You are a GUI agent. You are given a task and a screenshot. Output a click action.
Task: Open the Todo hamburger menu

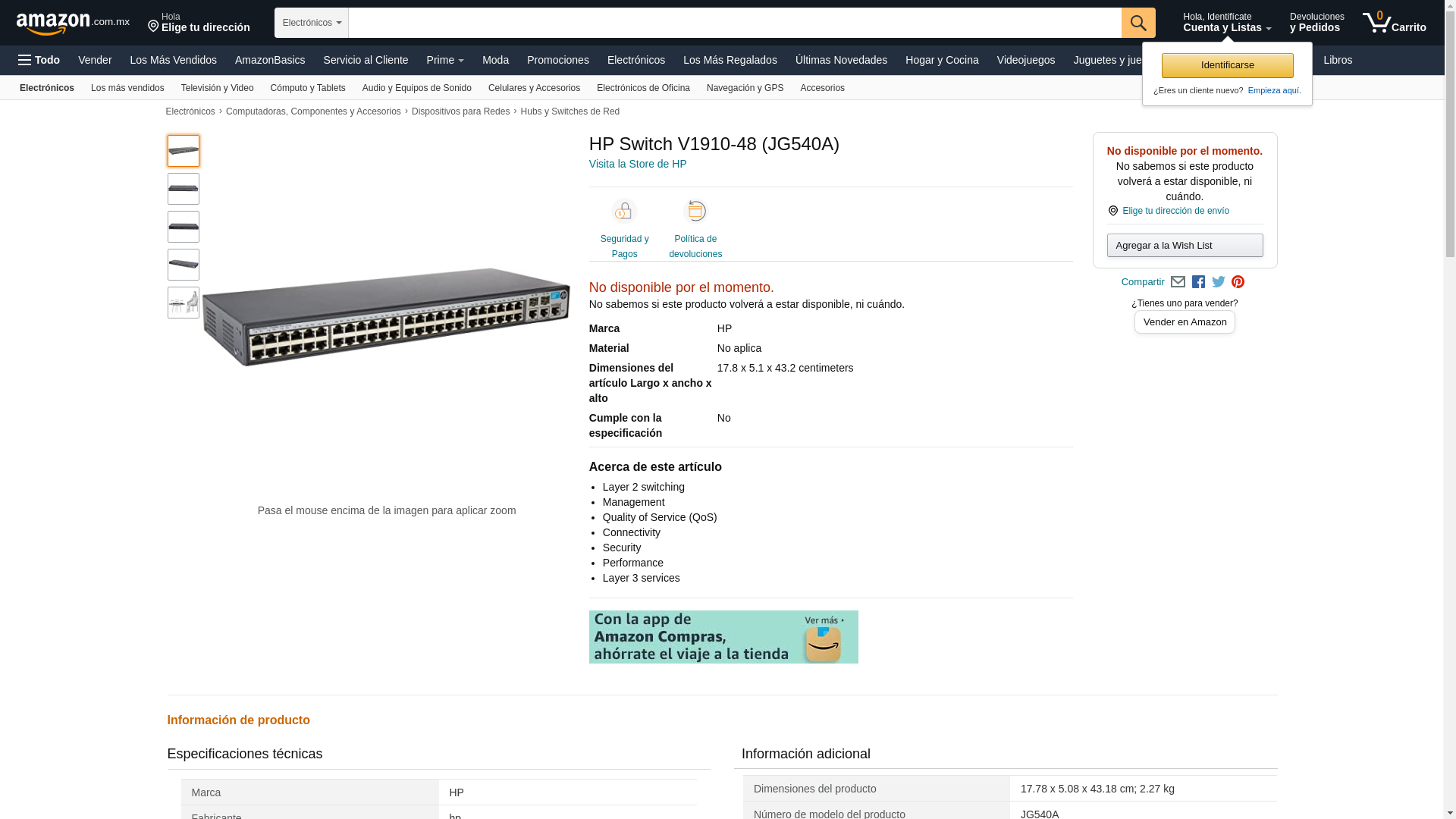pyautogui.click(x=39, y=60)
